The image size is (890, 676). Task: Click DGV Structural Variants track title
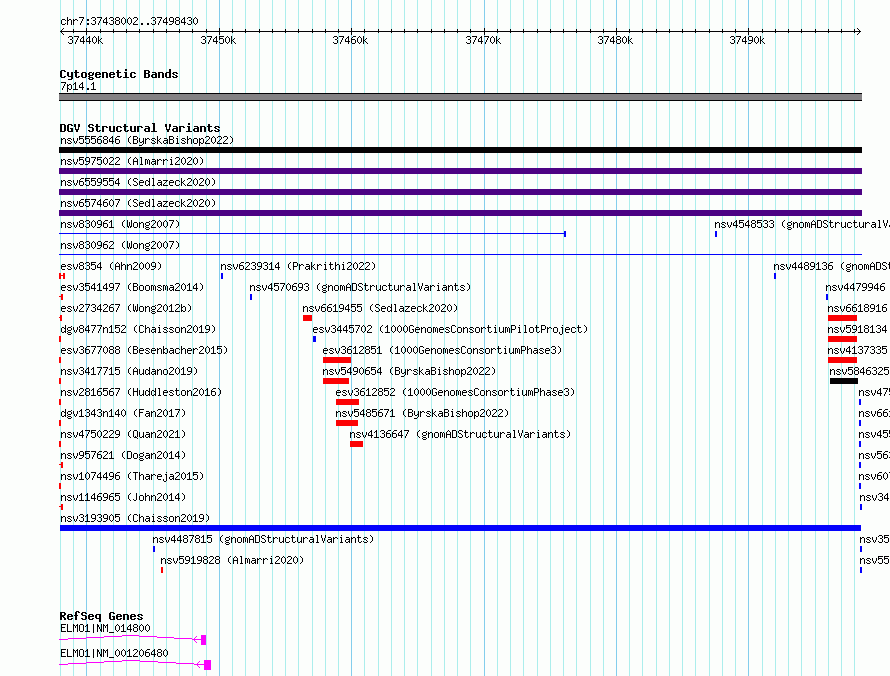click(x=140, y=128)
